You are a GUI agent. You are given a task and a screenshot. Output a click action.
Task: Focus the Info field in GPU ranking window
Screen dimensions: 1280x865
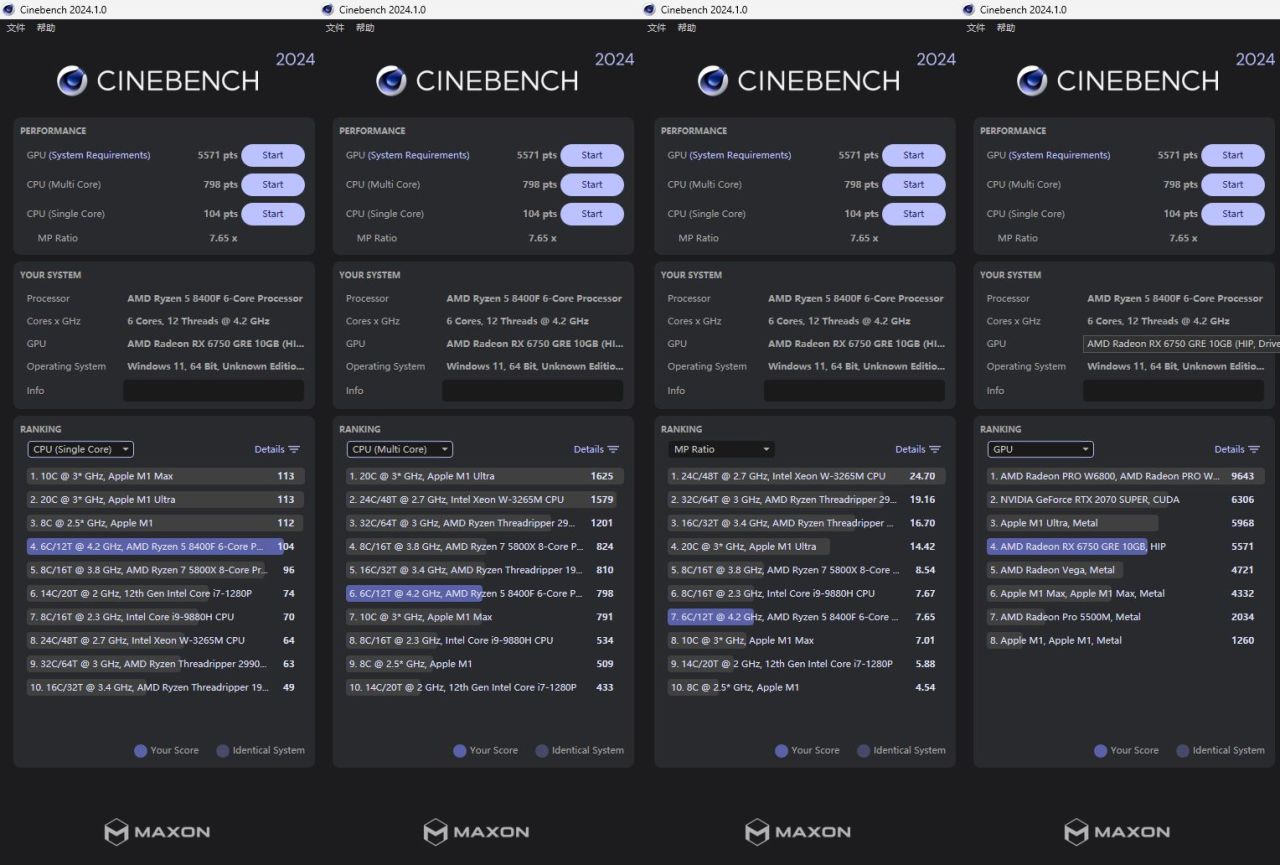tap(1173, 391)
